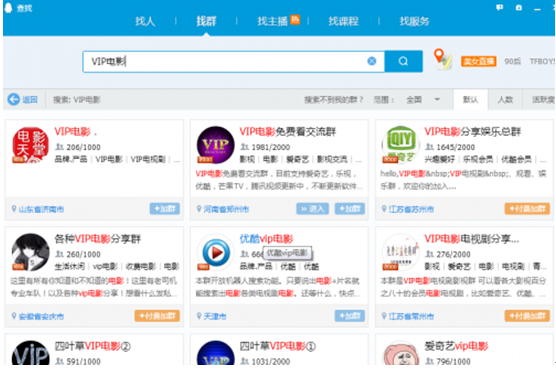Clear search text with the X icon

click(372, 61)
